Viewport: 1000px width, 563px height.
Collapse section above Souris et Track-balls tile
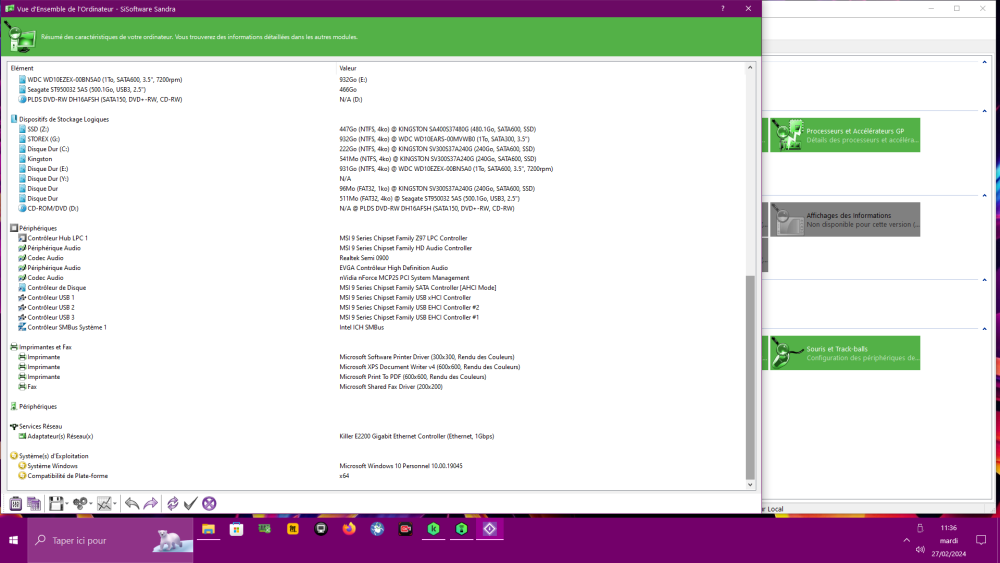pos(984,329)
